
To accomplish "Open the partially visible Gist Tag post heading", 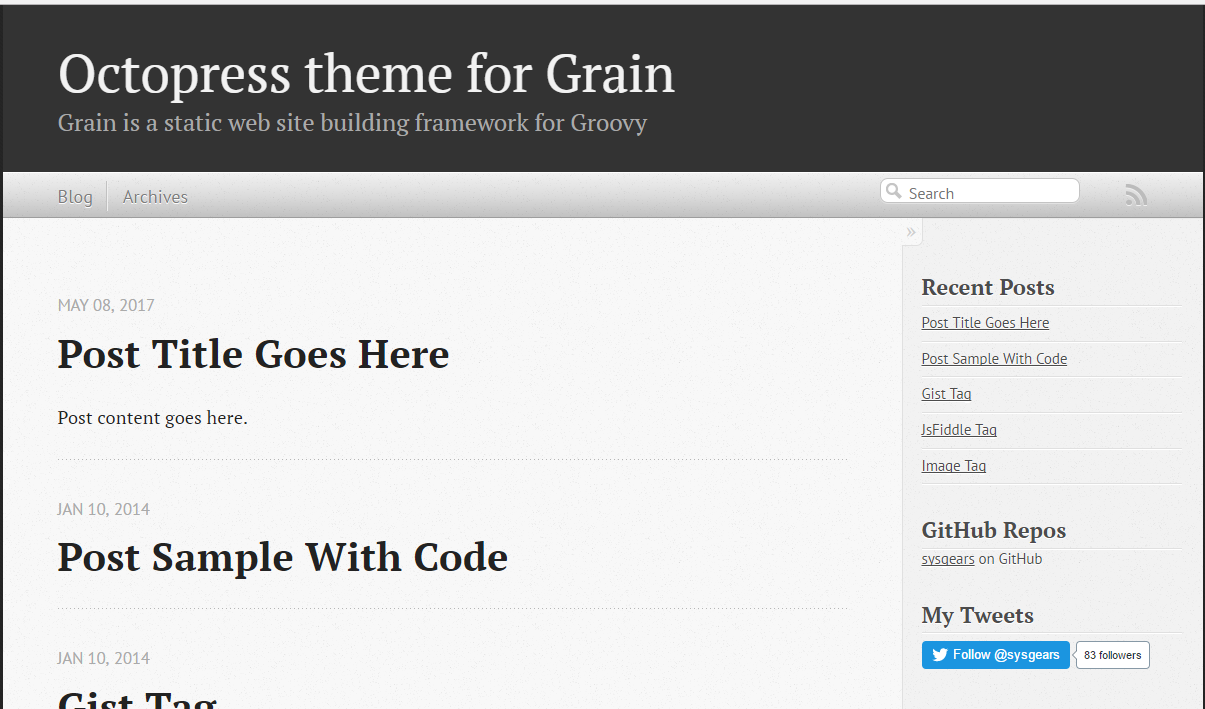I will (137, 698).
